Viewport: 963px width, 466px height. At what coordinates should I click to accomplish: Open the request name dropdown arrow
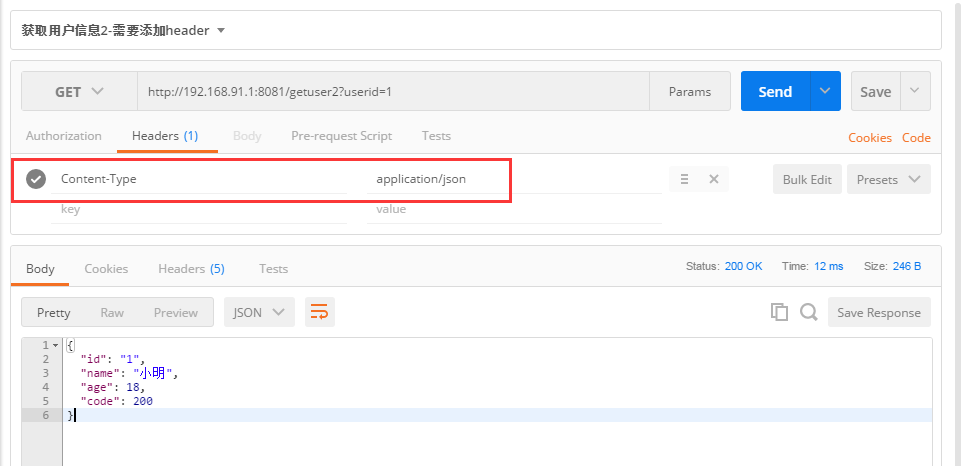point(222,30)
